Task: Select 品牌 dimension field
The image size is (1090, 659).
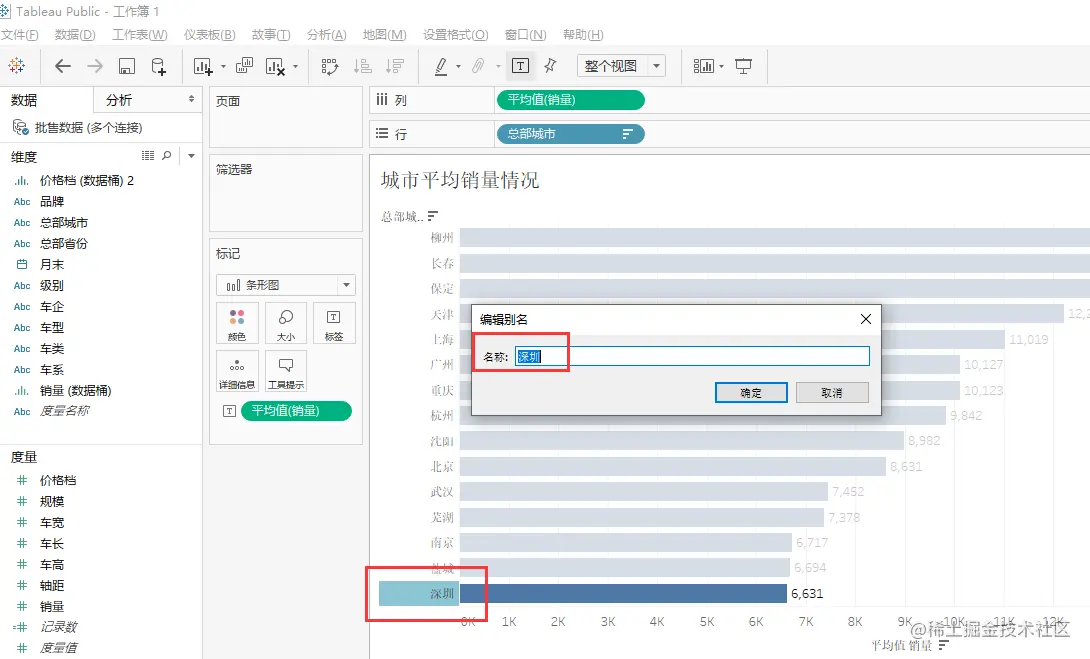Action: click(52, 202)
